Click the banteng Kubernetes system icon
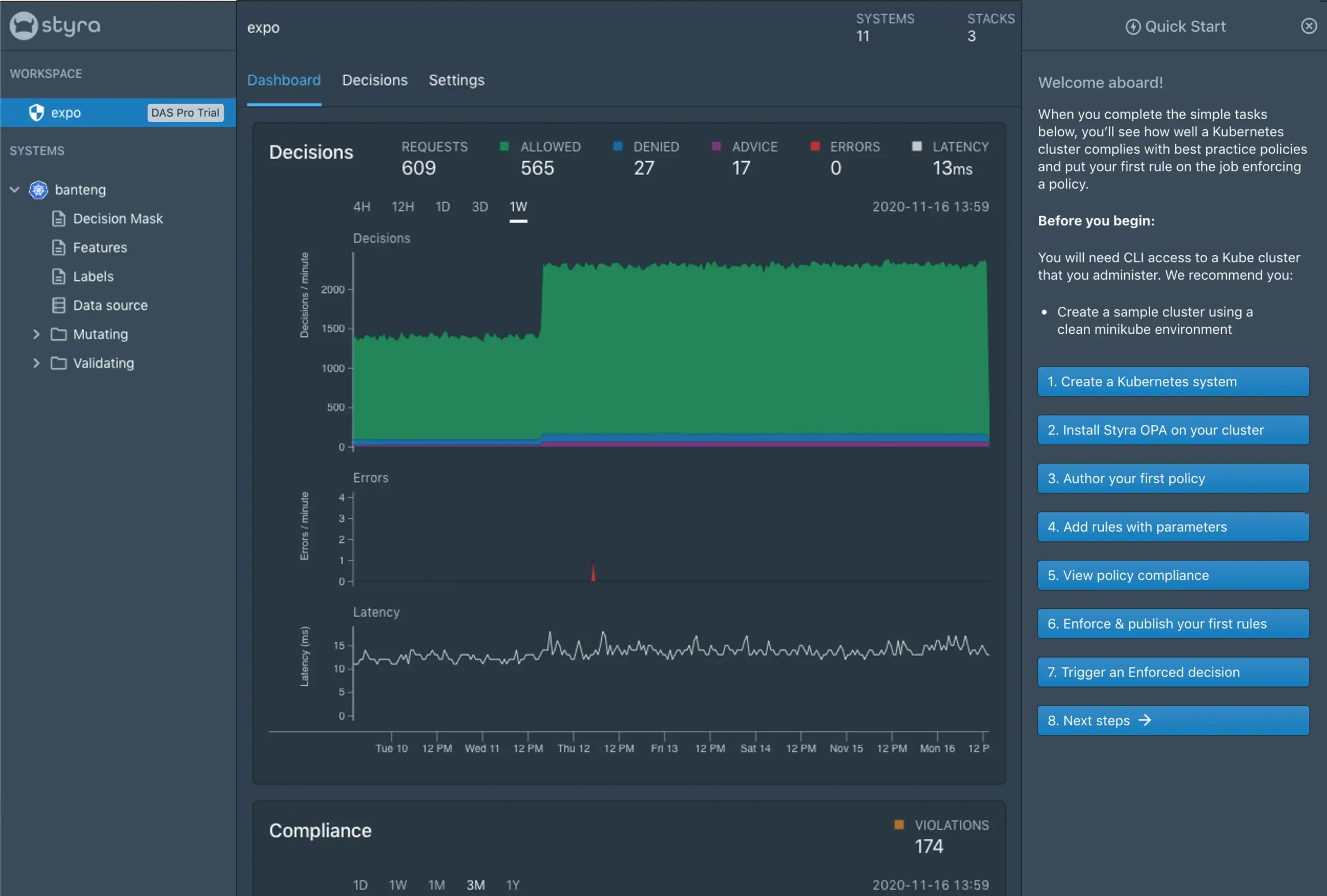Screen dimensions: 1327x896 38,190
